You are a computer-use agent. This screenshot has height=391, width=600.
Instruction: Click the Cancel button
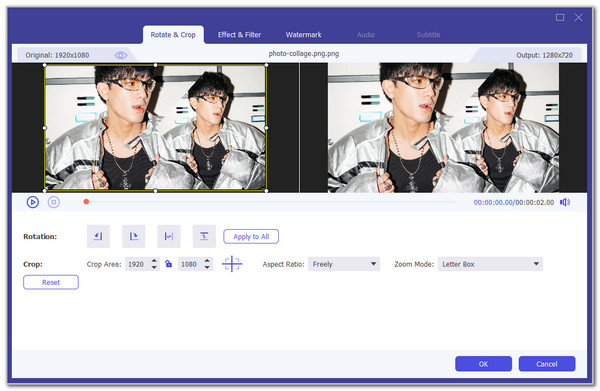click(547, 364)
